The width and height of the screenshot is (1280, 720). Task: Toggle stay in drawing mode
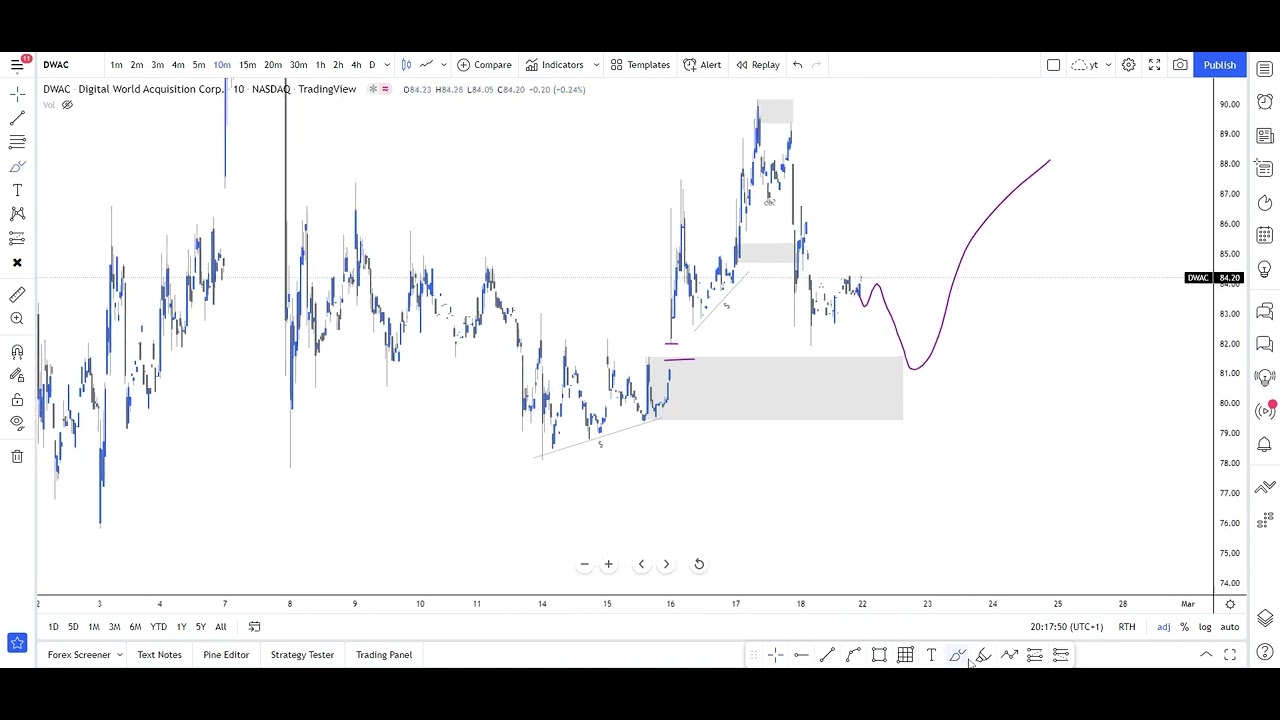[17, 376]
